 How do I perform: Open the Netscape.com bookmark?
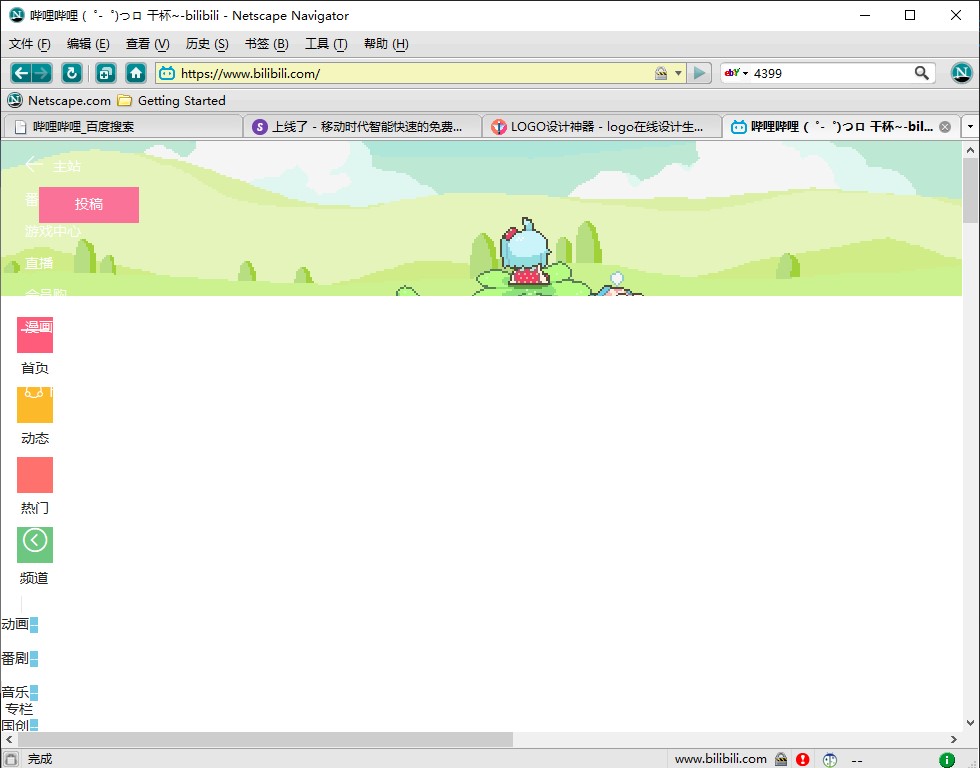59,101
